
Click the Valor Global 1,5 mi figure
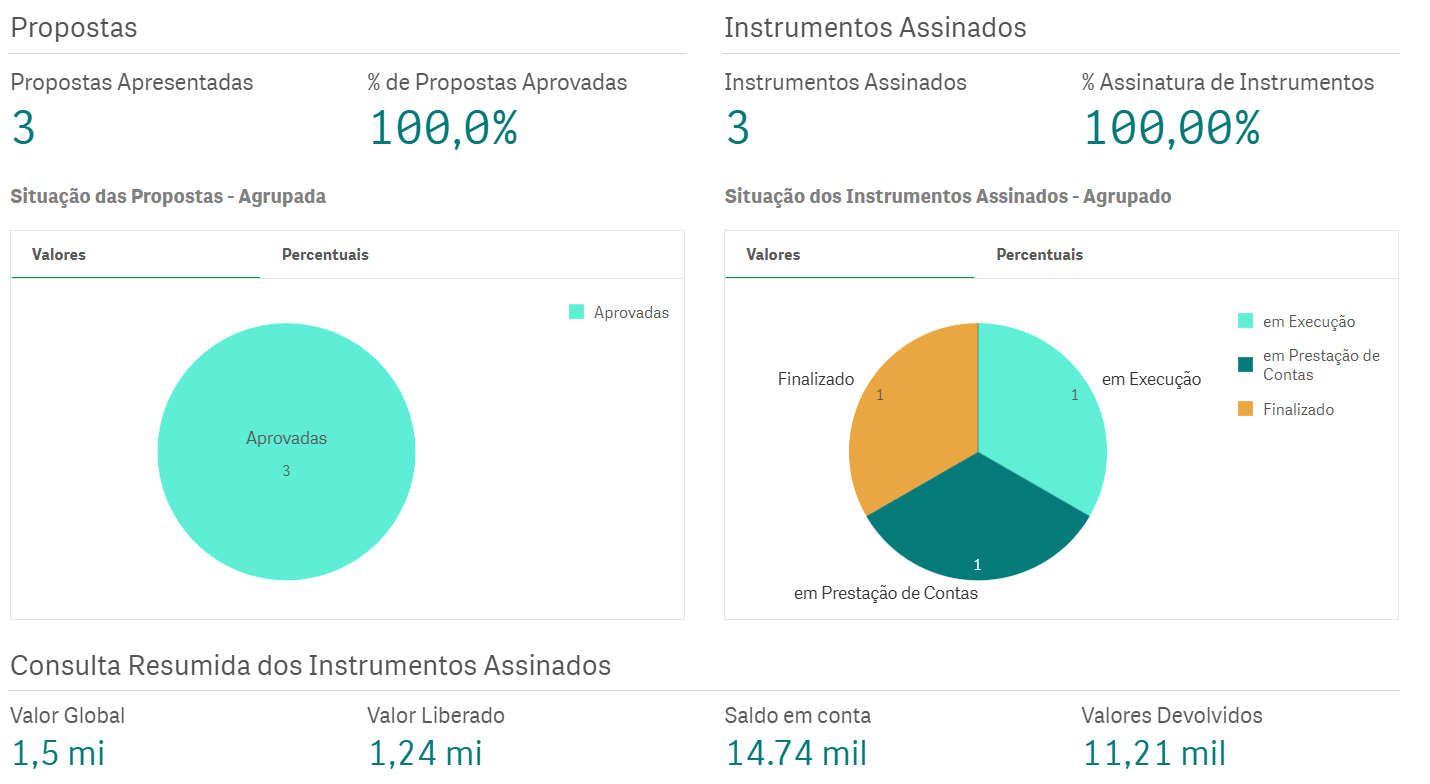tap(57, 754)
